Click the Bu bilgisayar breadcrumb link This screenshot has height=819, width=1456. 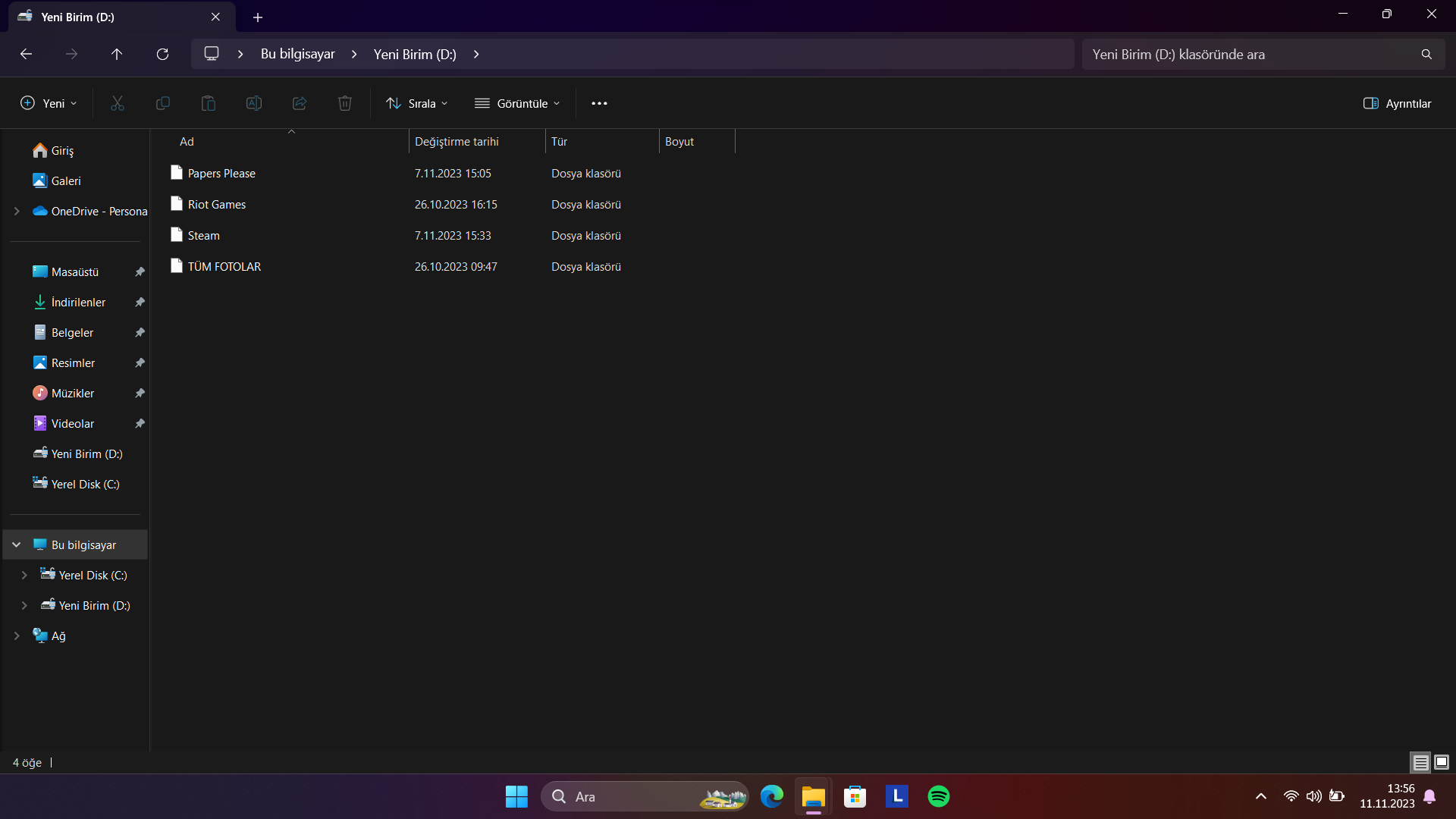pyautogui.click(x=297, y=54)
